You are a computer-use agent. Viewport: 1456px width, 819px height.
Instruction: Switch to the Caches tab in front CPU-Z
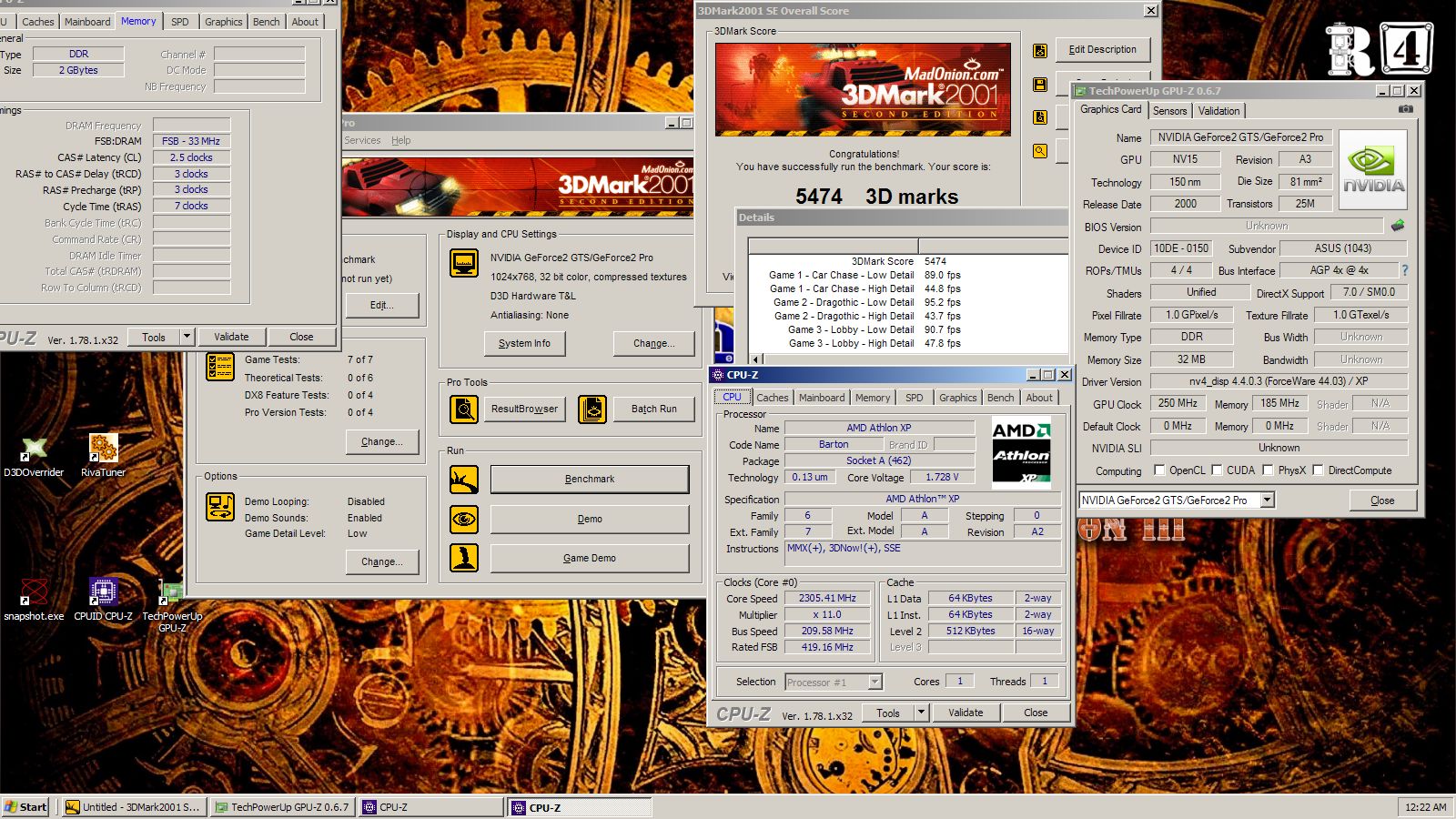[x=773, y=398]
